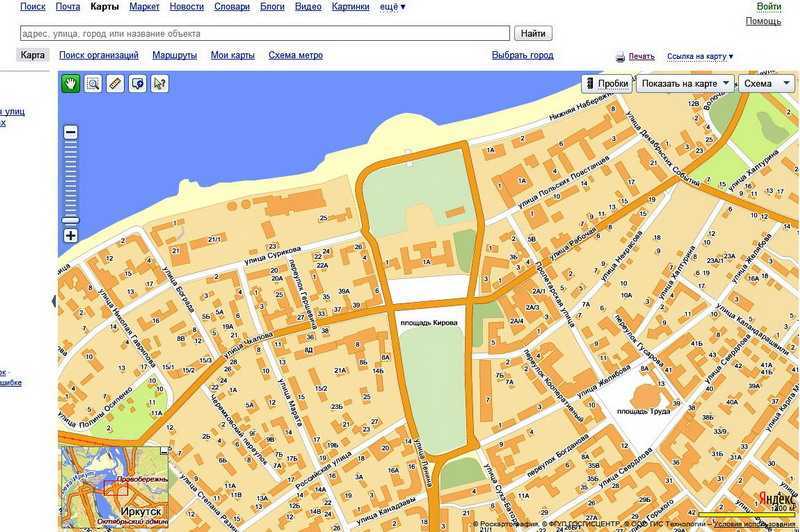
Task: Open the Выбрать город link
Action: point(522,55)
